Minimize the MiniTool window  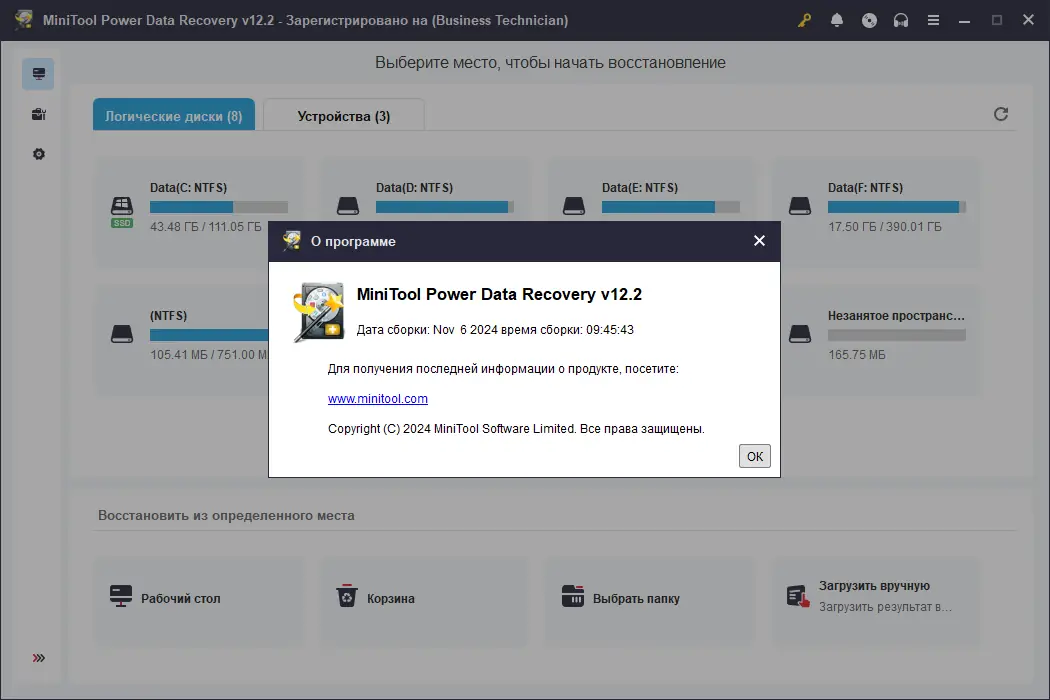point(964,21)
